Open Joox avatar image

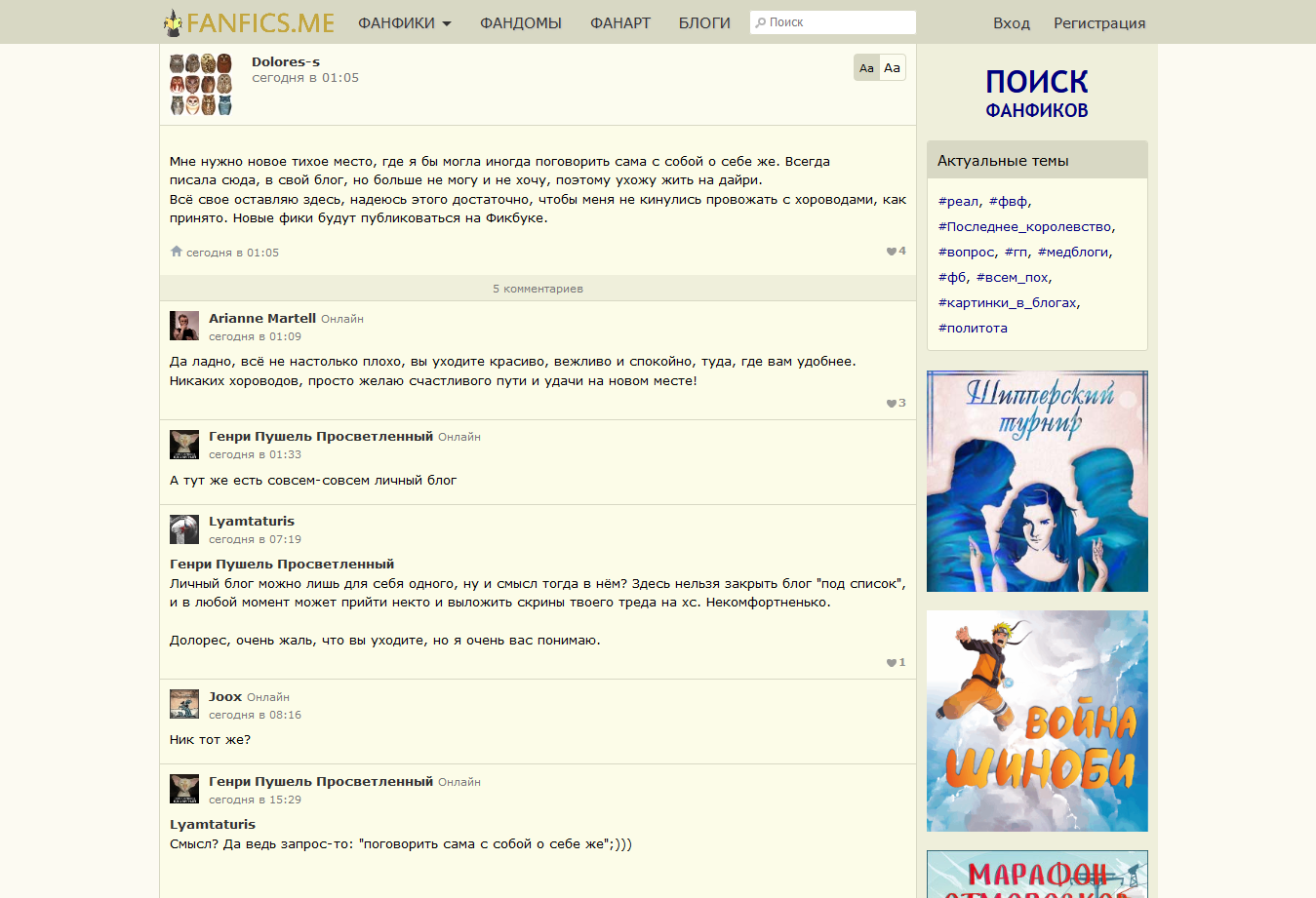(184, 704)
